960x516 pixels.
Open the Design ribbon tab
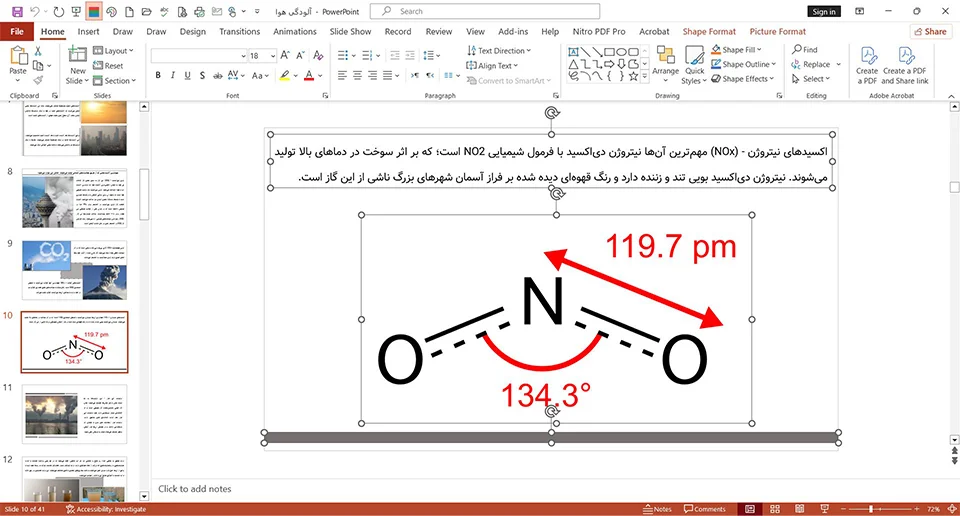click(x=193, y=31)
